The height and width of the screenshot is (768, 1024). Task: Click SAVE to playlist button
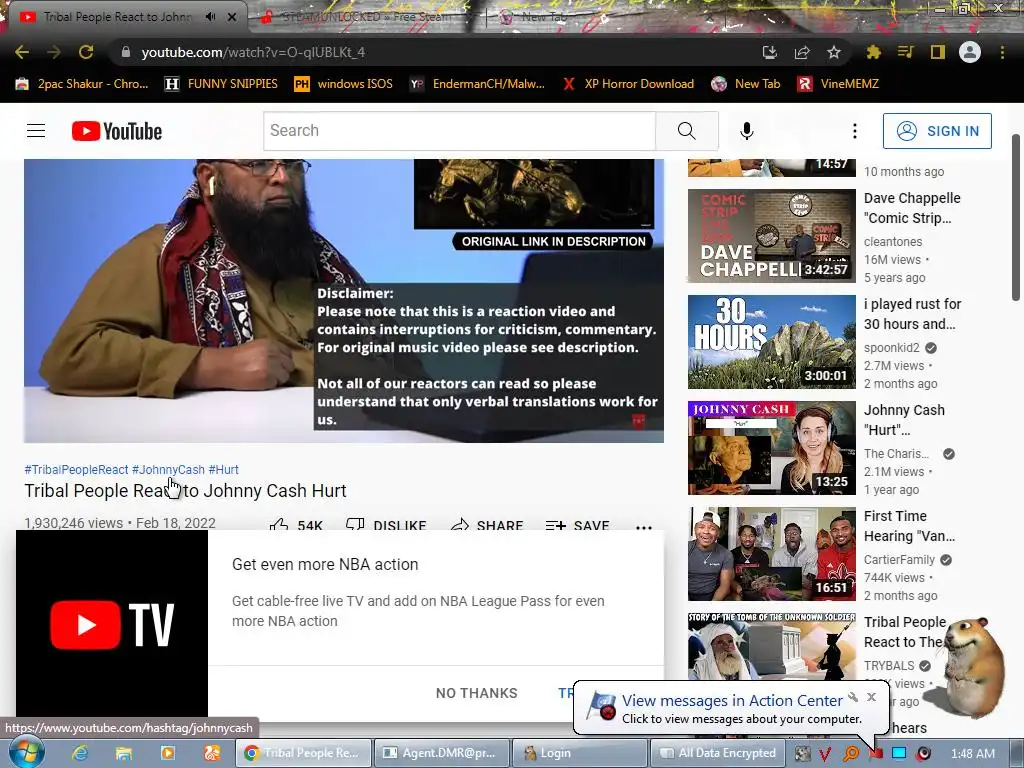pos(577,524)
